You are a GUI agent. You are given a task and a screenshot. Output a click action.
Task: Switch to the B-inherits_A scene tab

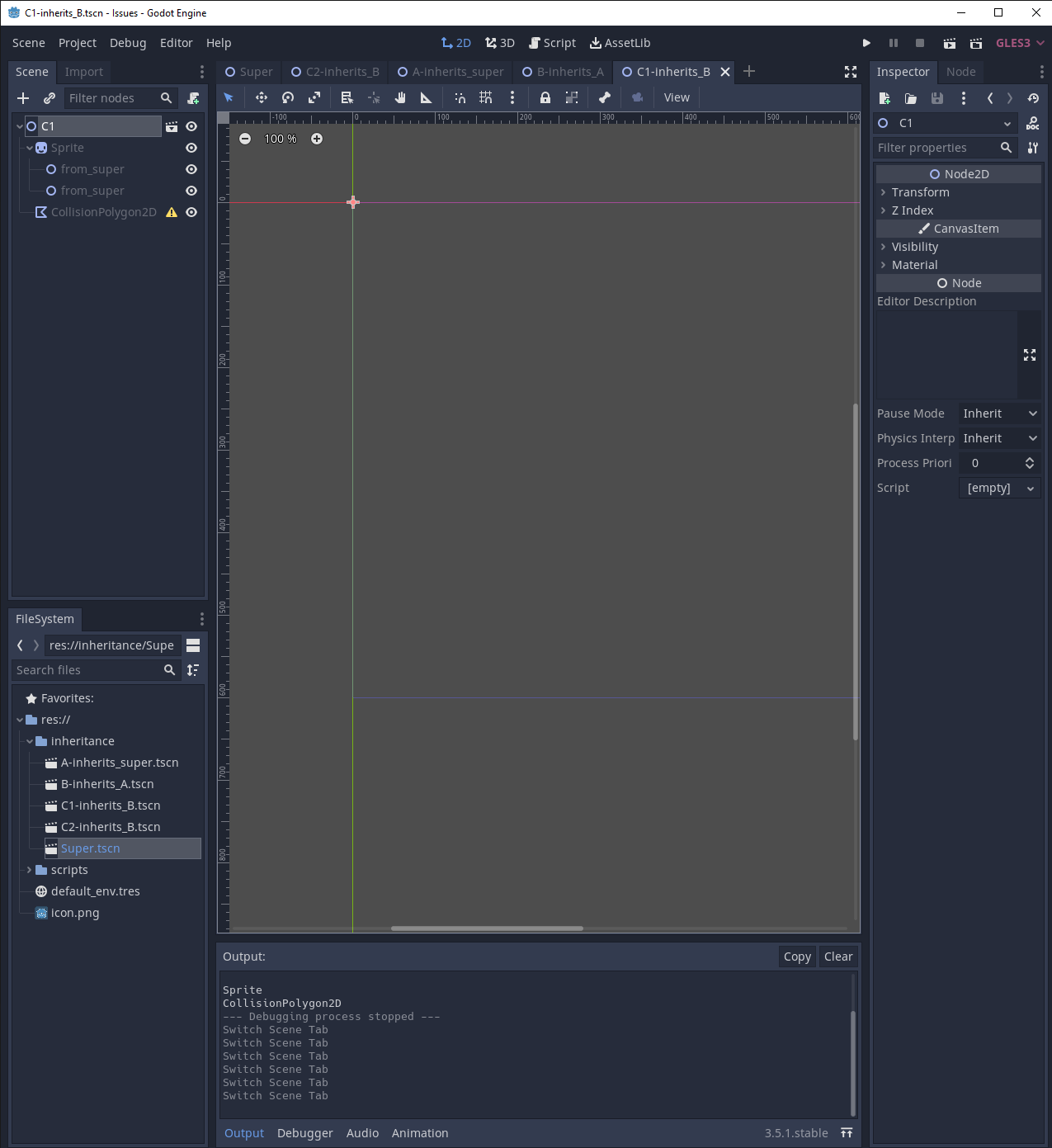(x=564, y=72)
